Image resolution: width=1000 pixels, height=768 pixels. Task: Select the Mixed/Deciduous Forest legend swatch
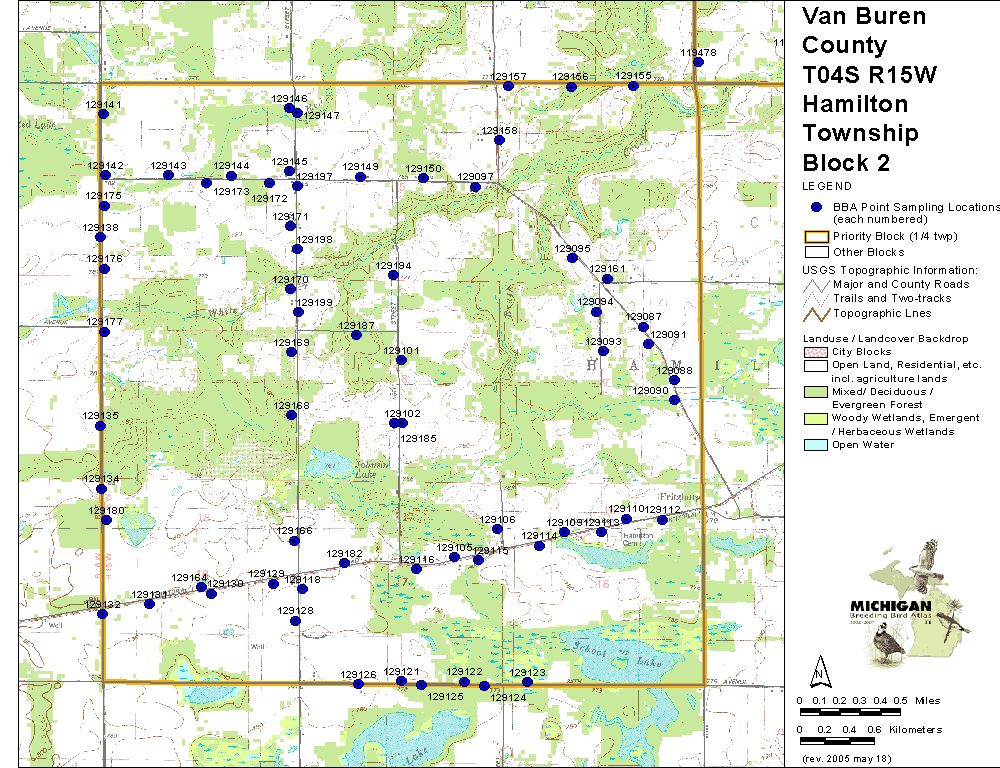coord(817,392)
